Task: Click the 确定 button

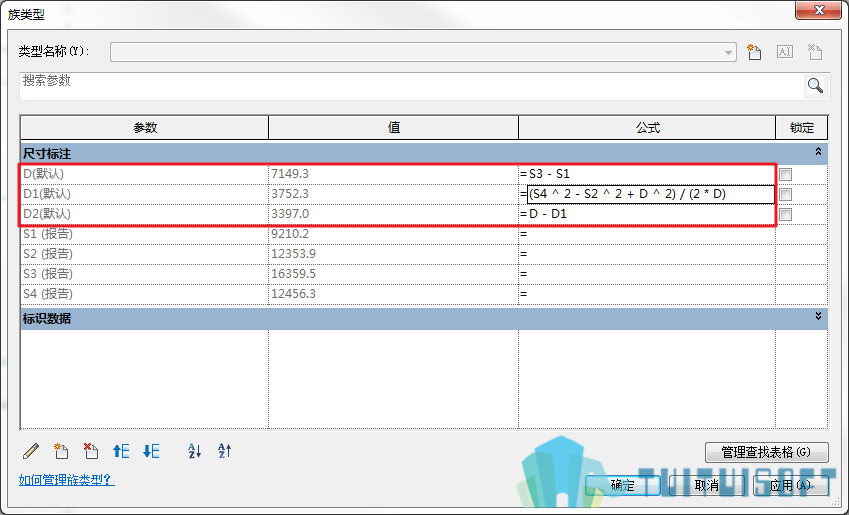Action: (x=623, y=485)
